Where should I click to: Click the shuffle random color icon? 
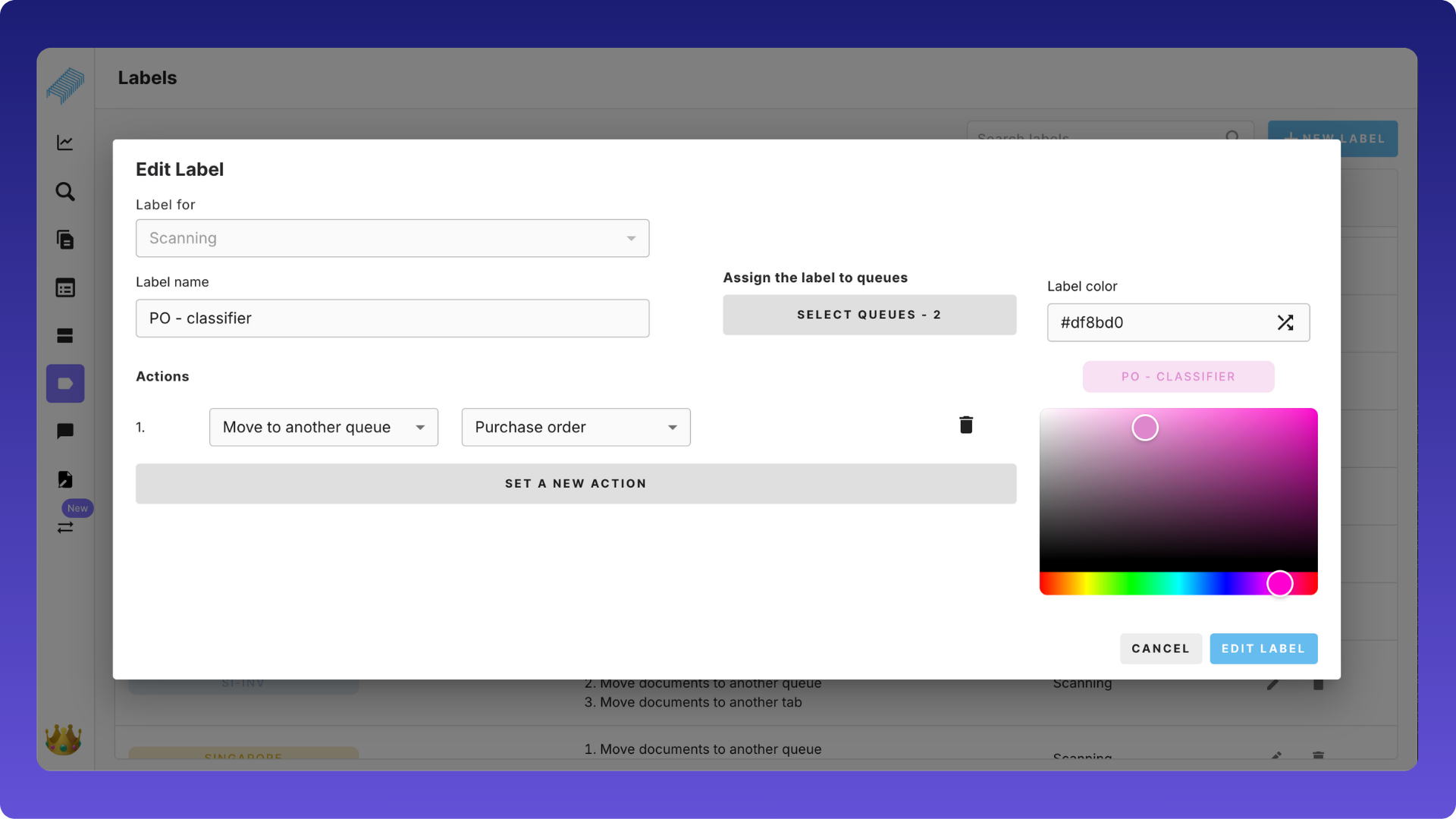1285,322
